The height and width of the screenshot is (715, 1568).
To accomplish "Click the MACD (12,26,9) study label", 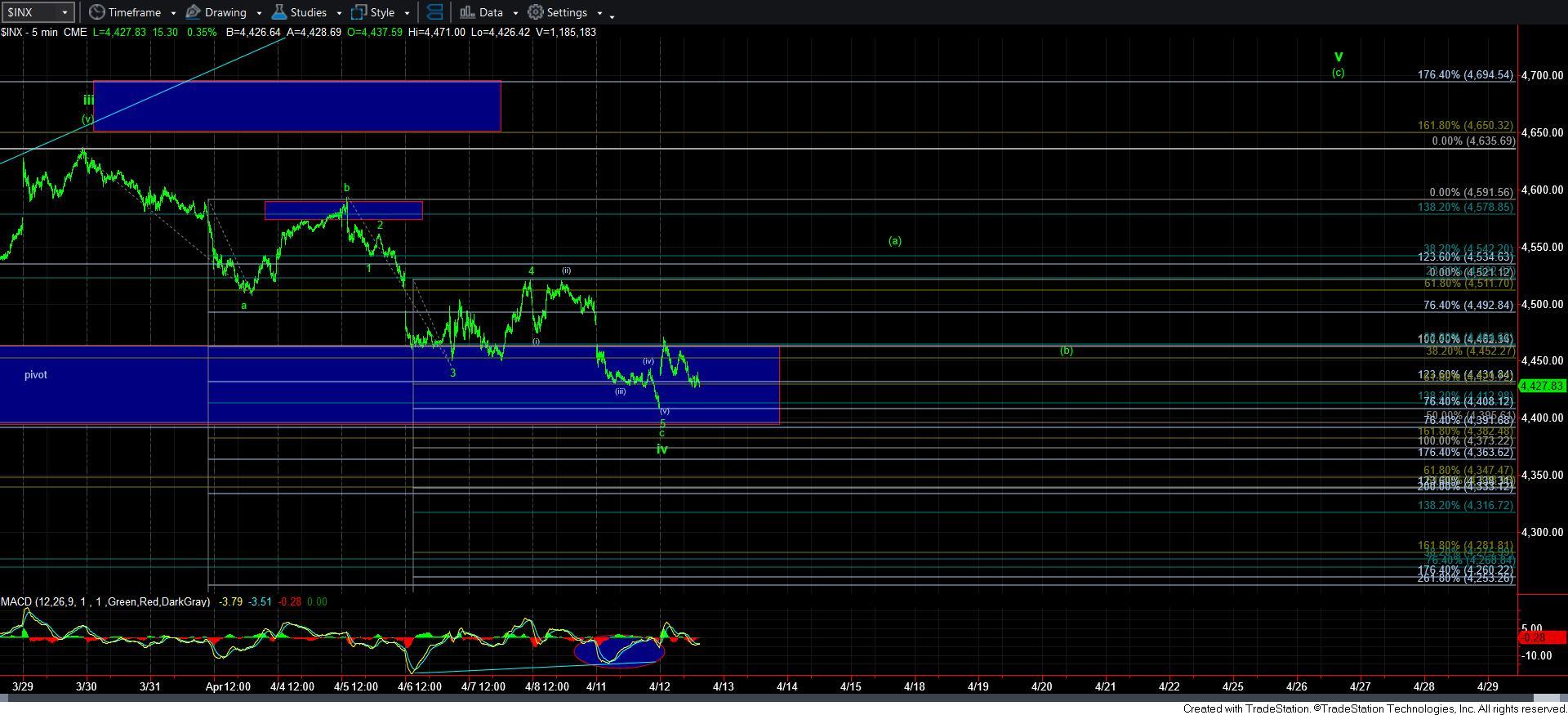I will (105, 601).
